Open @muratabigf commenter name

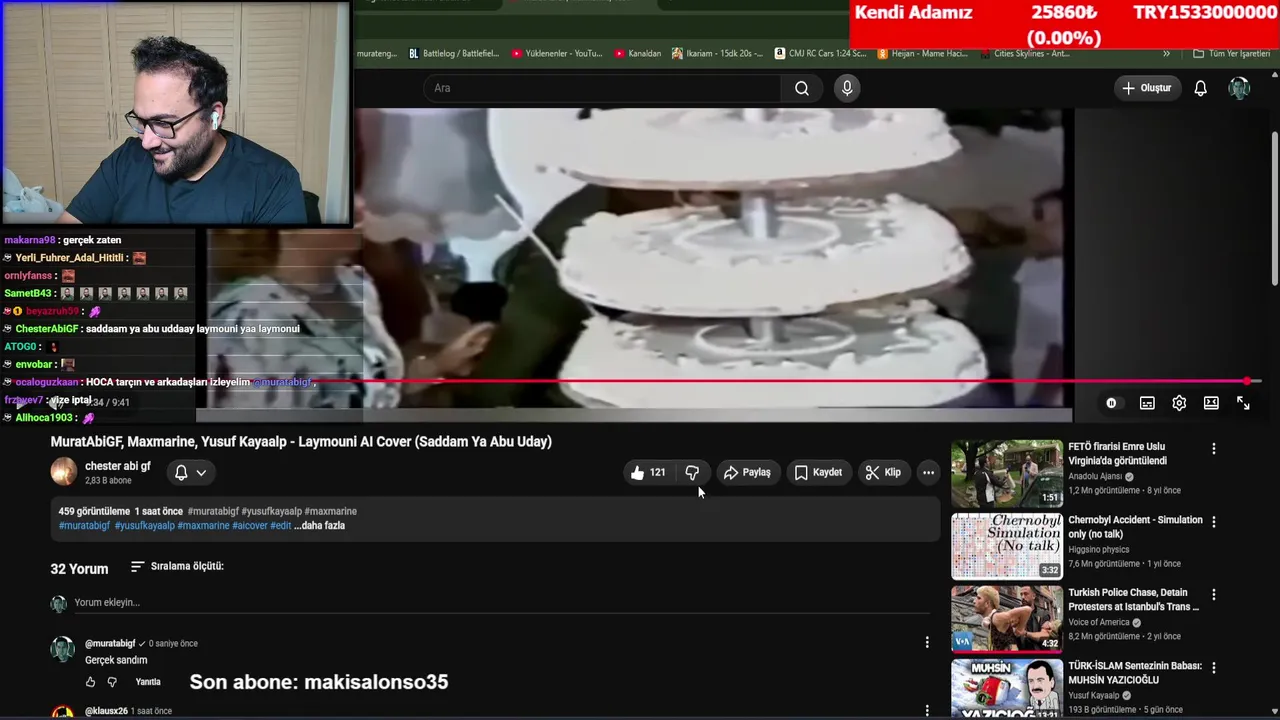click(110, 644)
